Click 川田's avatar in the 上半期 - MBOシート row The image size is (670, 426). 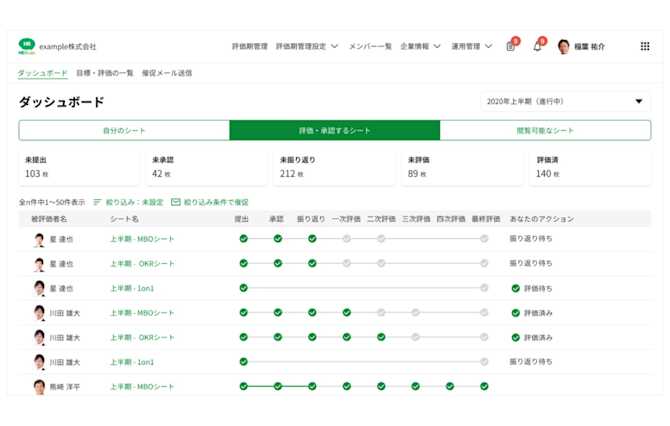click(39, 313)
